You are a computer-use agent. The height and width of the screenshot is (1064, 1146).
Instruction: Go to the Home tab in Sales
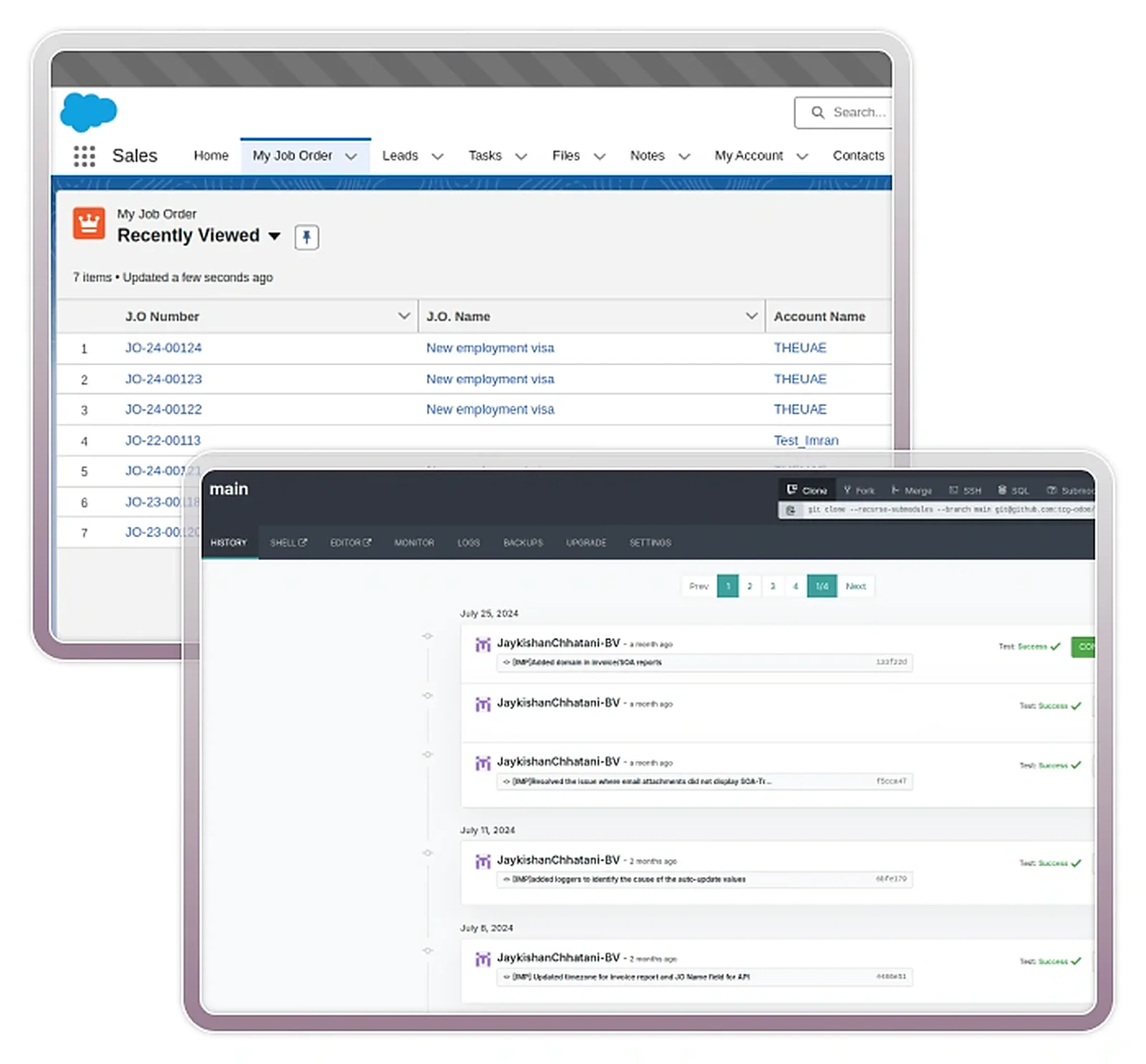coord(211,156)
